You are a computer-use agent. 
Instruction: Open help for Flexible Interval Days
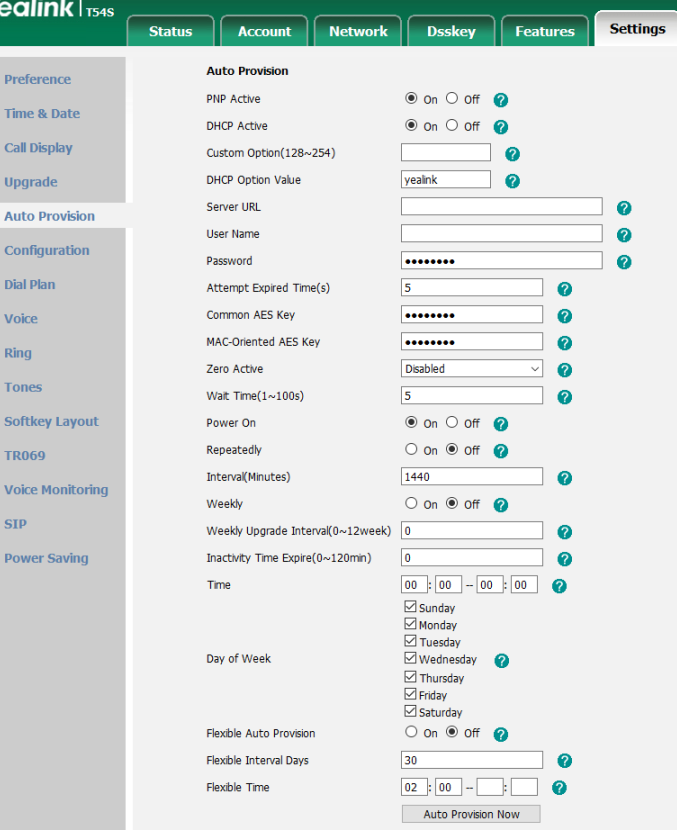[564, 761]
